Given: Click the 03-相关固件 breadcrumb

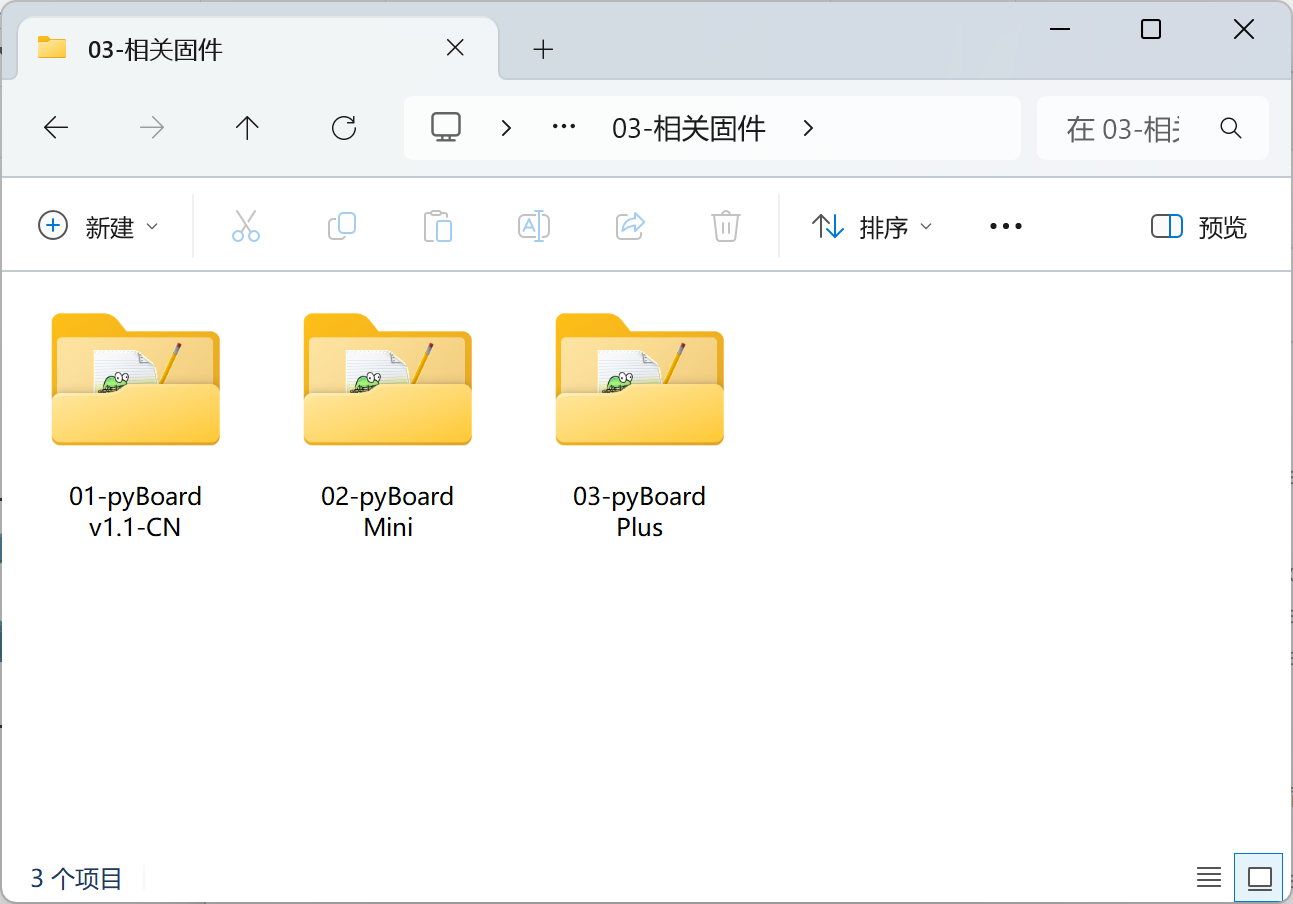Looking at the screenshot, I should coord(688,127).
